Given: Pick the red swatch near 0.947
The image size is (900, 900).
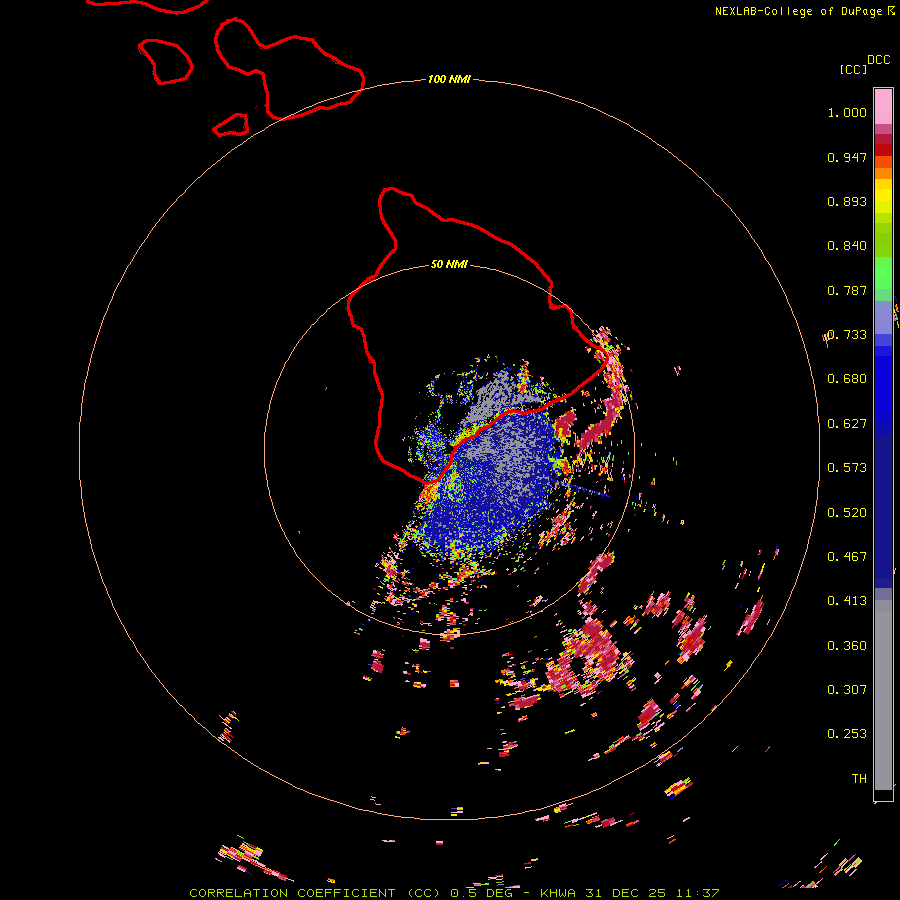Looking at the screenshot, I should (x=883, y=150).
